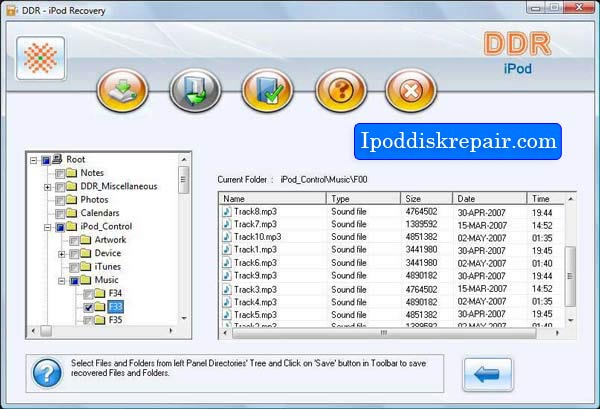Click the Notes folder icon
The width and height of the screenshot is (600, 409).
pos(72,173)
